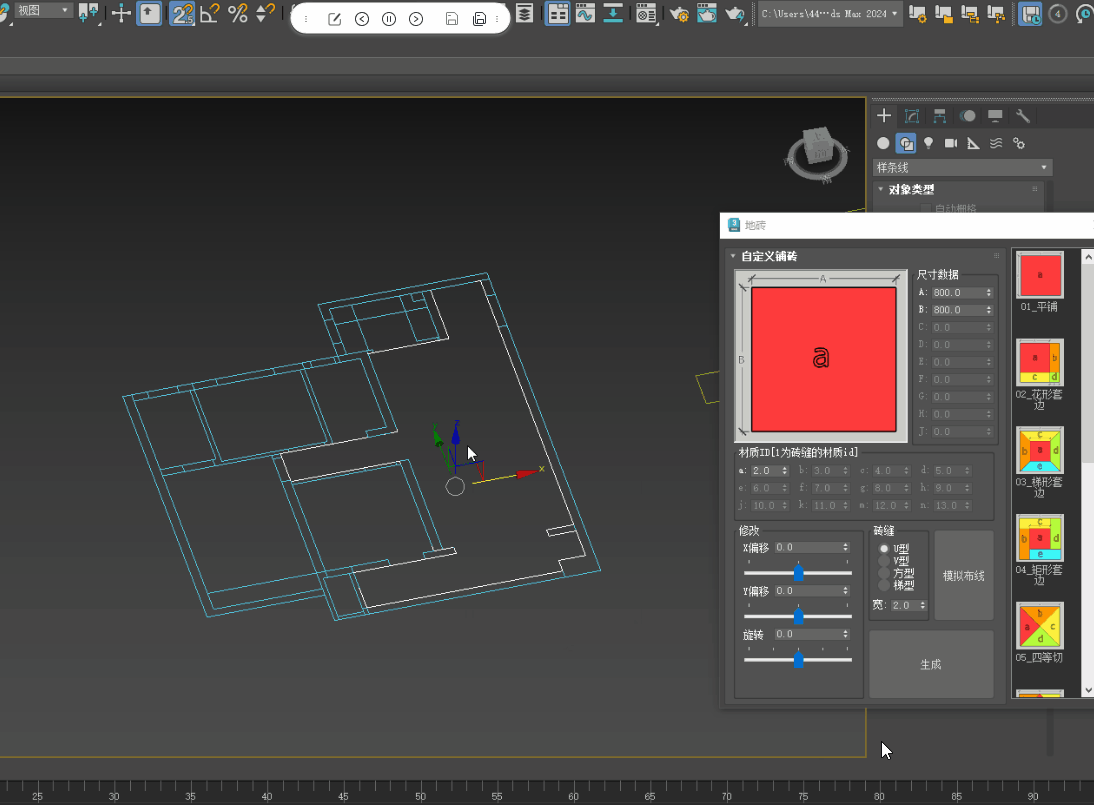Viewport: 1094px width, 805px height.
Task: Select the Cameras category icon
Action: pyautogui.click(x=950, y=143)
